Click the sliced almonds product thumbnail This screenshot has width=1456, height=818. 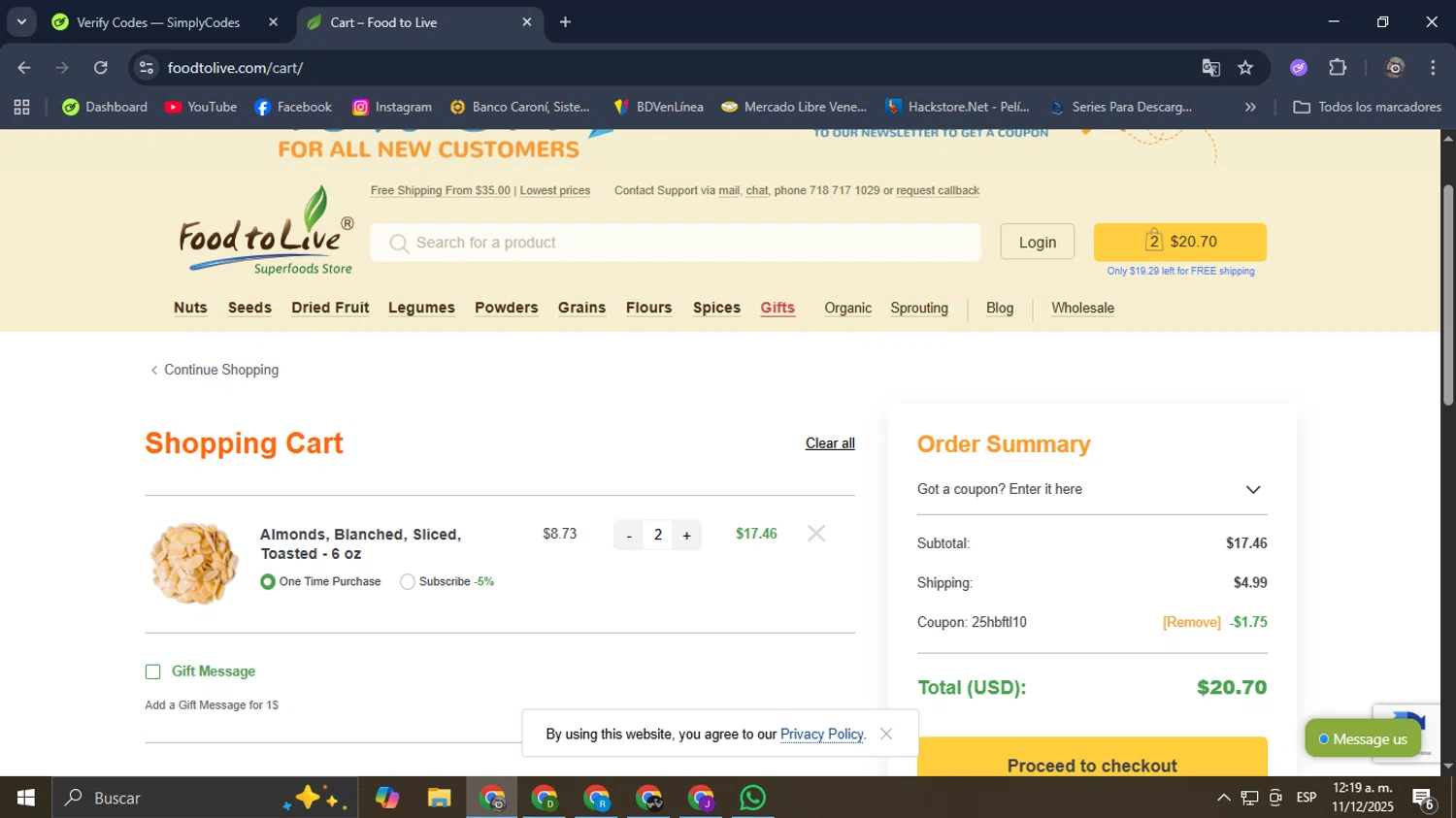[x=193, y=563]
